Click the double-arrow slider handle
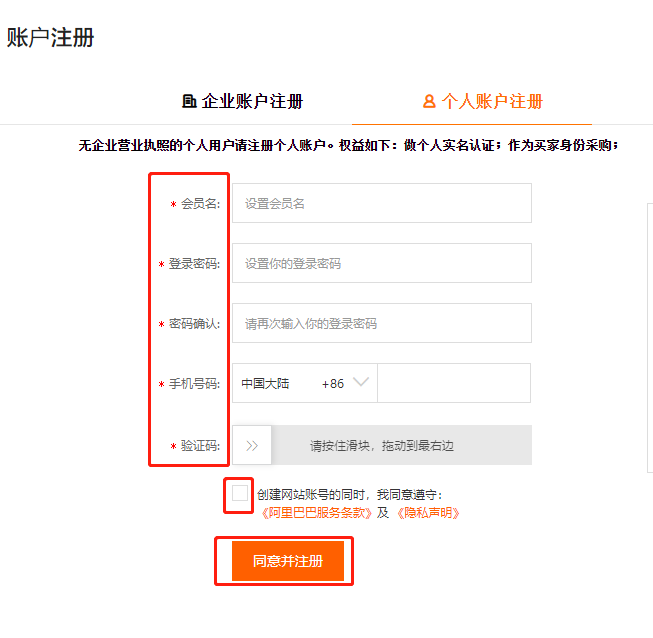Screen dimensions: 653x638 252,445
